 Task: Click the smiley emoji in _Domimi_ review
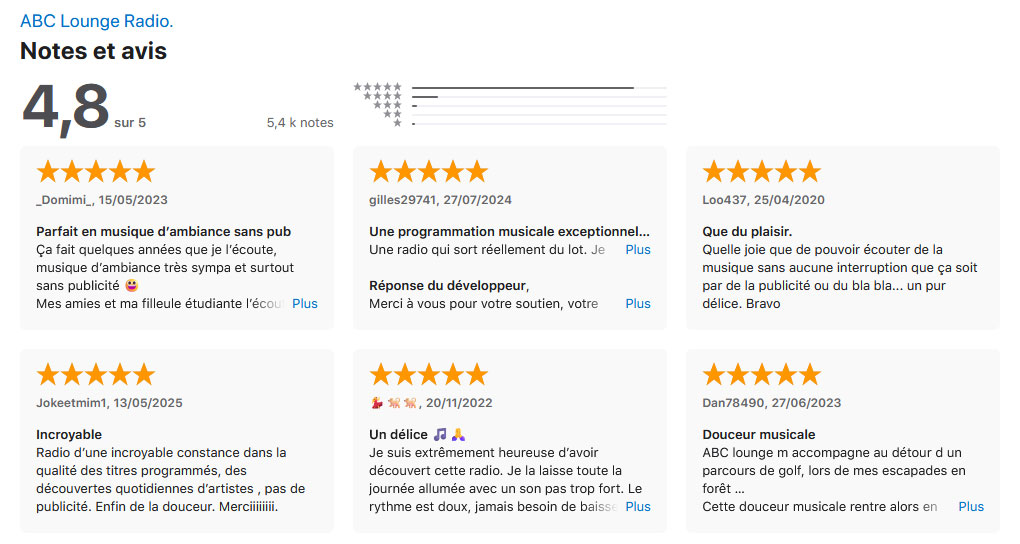[132, 285]
